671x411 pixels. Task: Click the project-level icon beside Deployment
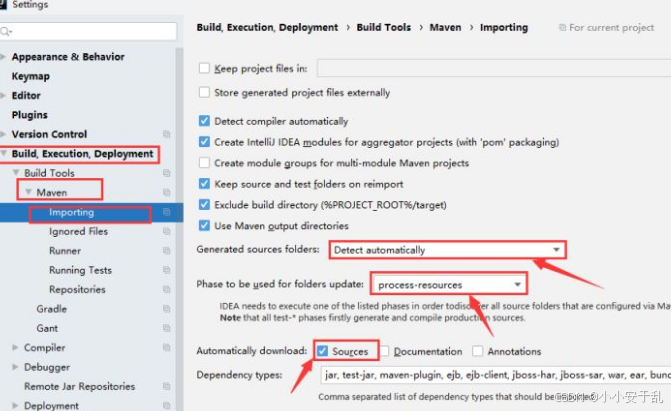click(166, 405)
